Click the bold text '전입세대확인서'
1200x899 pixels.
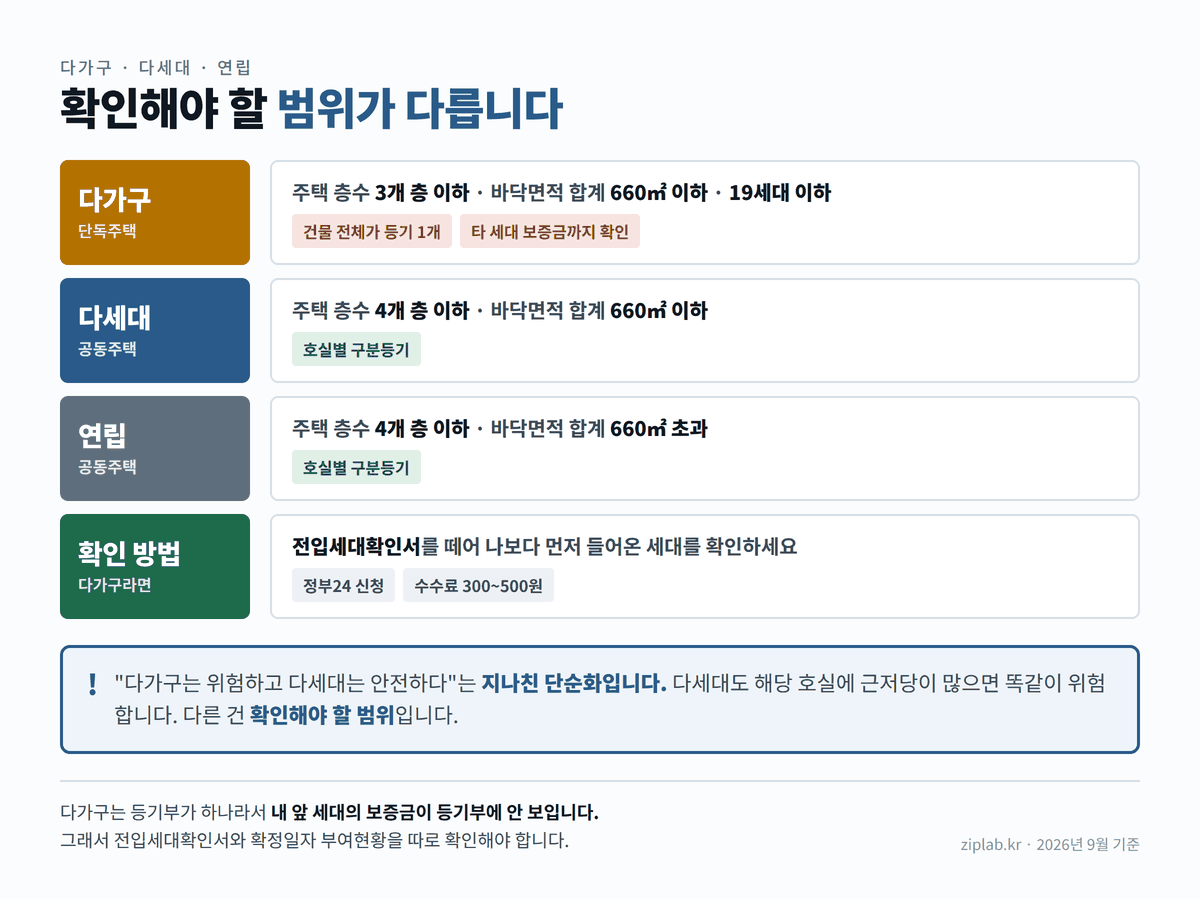coord(356,546)
